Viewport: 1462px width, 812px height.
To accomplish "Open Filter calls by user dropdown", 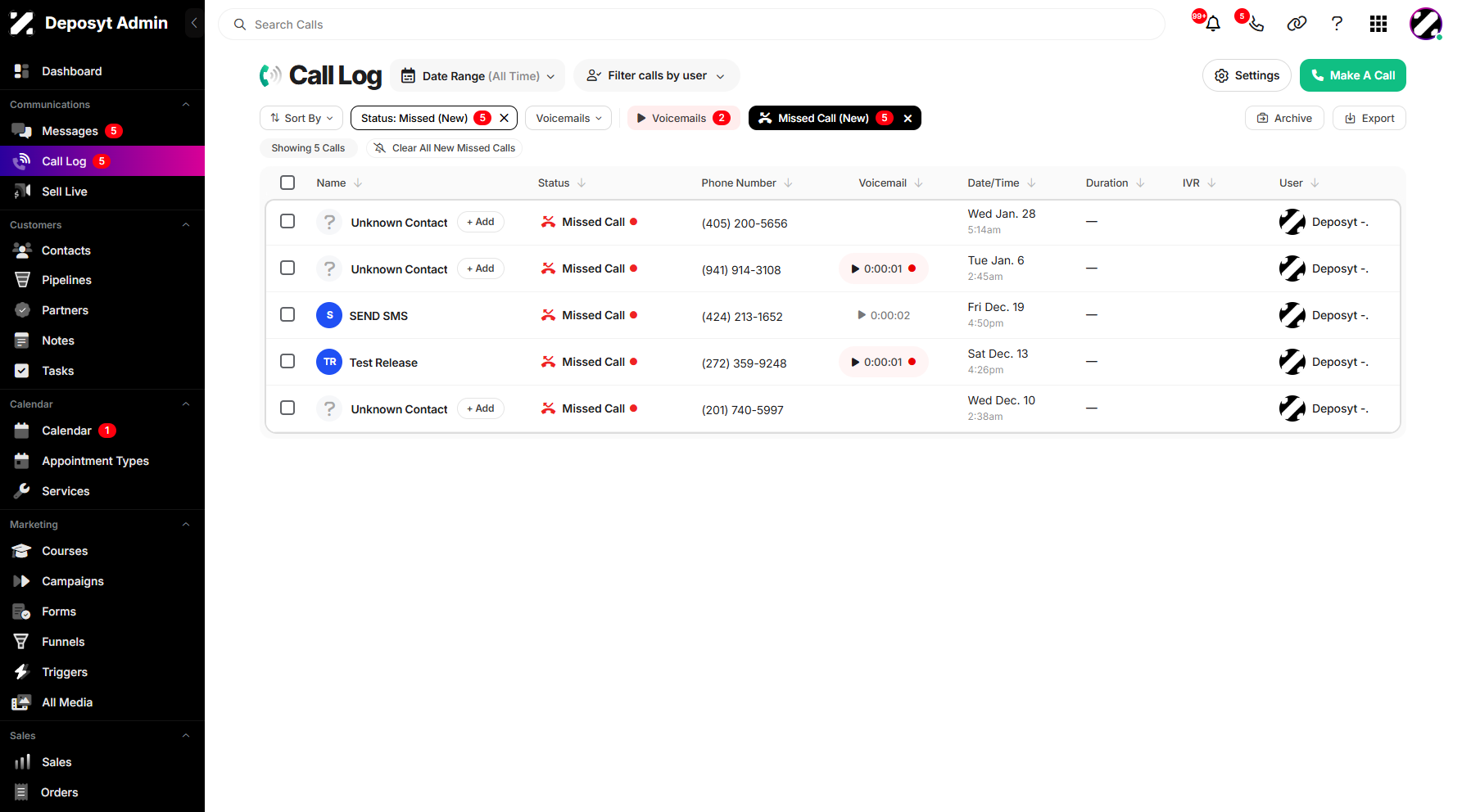I will pos(656,75).
